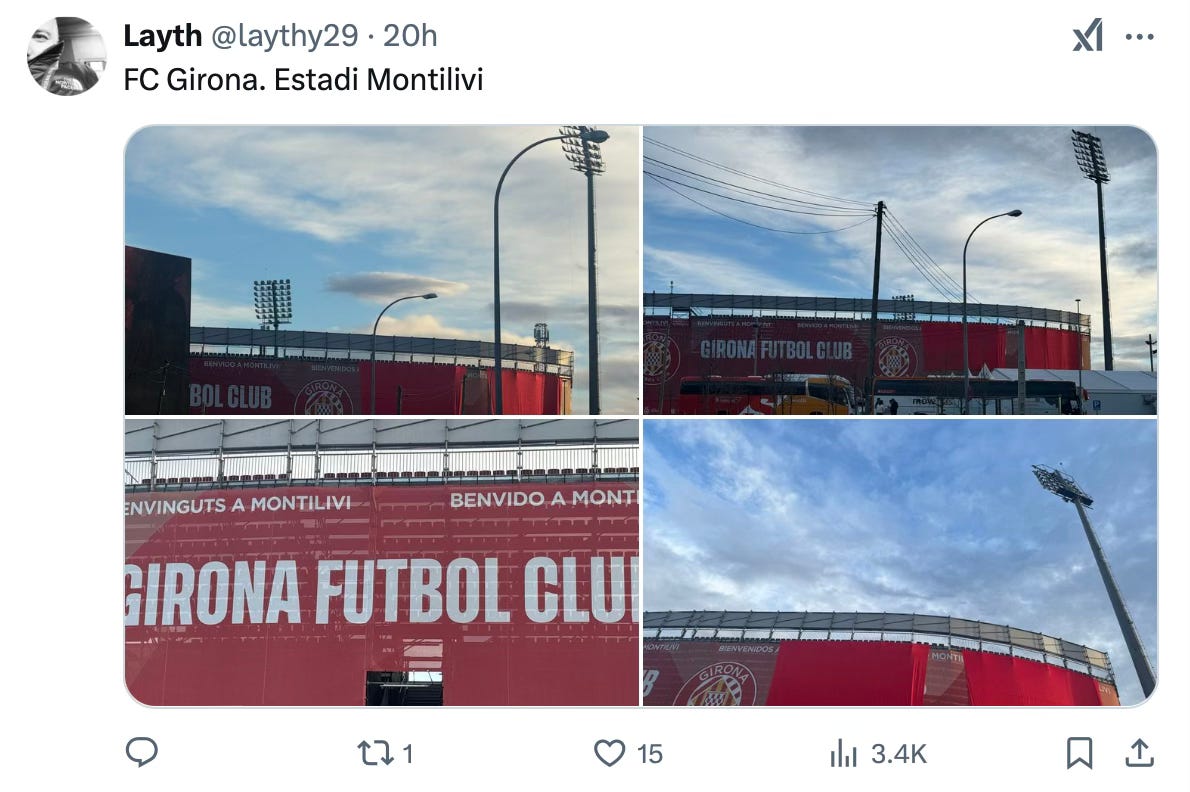Repost the tweet via retweet icon
This screenshot has width=1190, height=792.
point(375,753)
